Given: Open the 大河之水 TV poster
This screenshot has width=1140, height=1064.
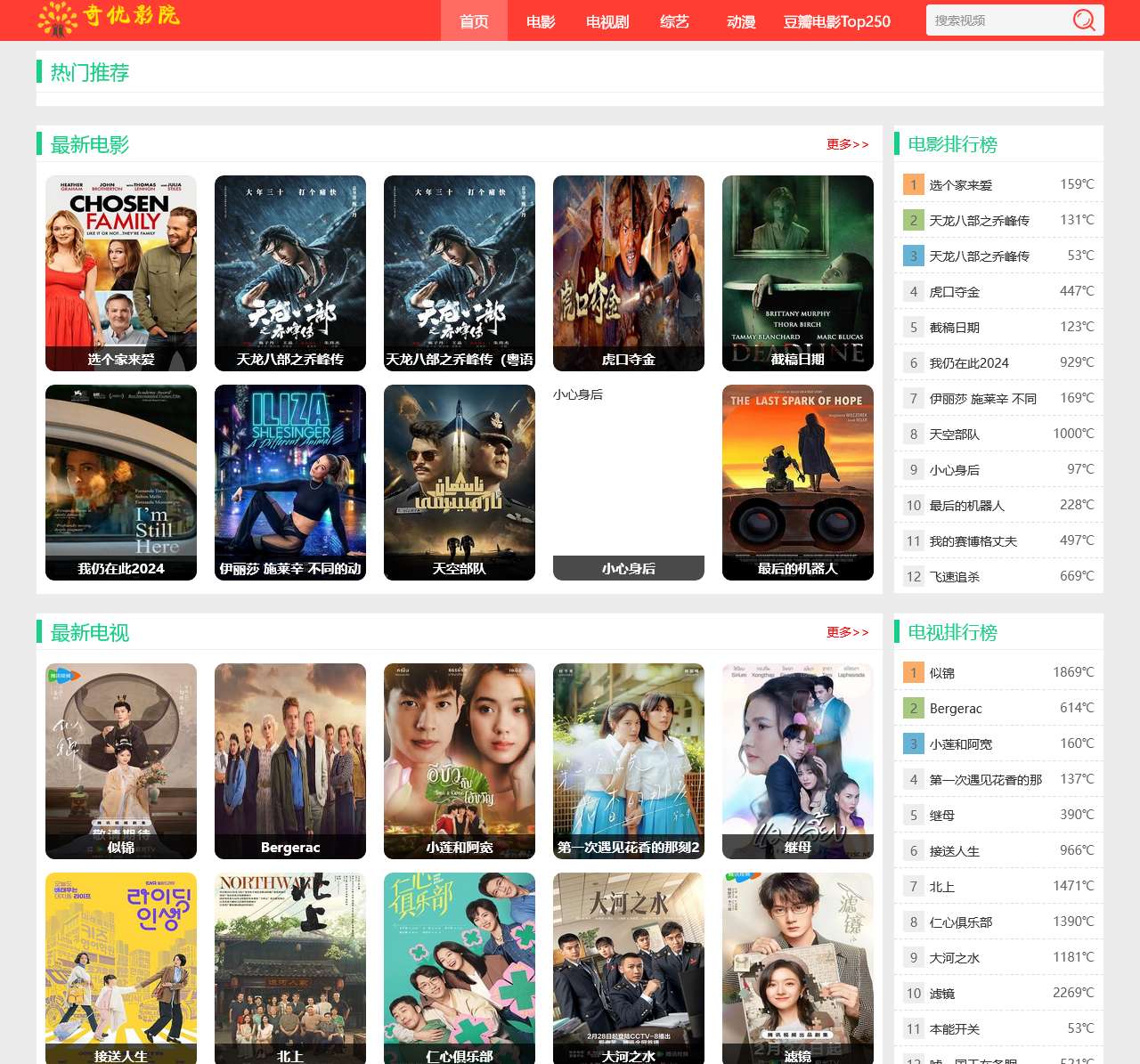Looking at the screenshot, I should click(x=629, y=968).
